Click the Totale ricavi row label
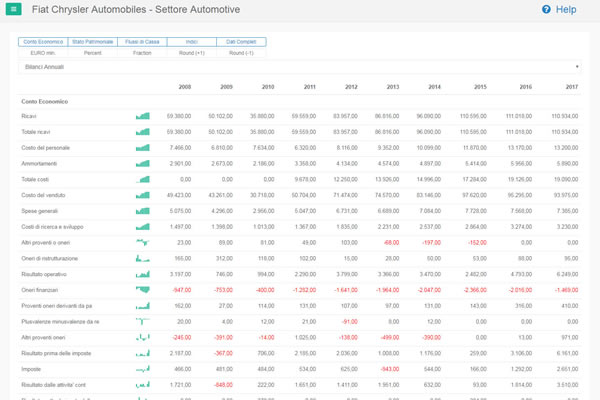The image size is (600, 400). click(36, 132)
